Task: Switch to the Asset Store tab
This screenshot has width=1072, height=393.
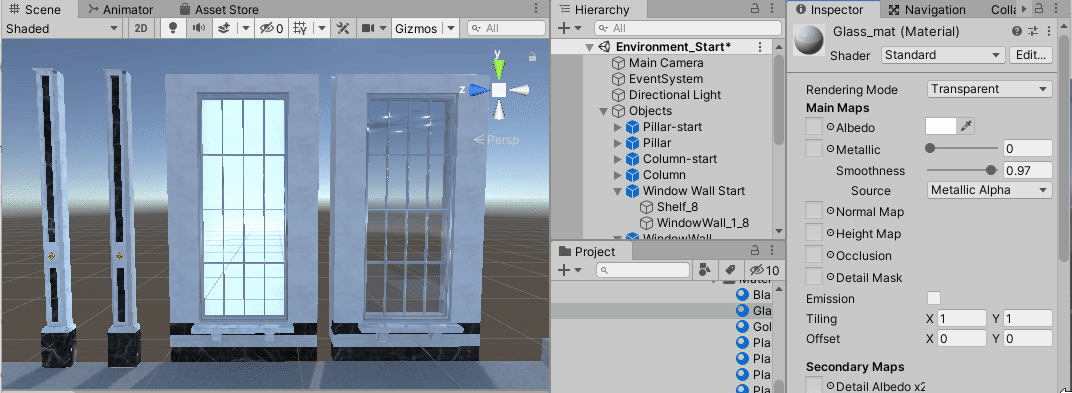Action: tap(219, 10)
